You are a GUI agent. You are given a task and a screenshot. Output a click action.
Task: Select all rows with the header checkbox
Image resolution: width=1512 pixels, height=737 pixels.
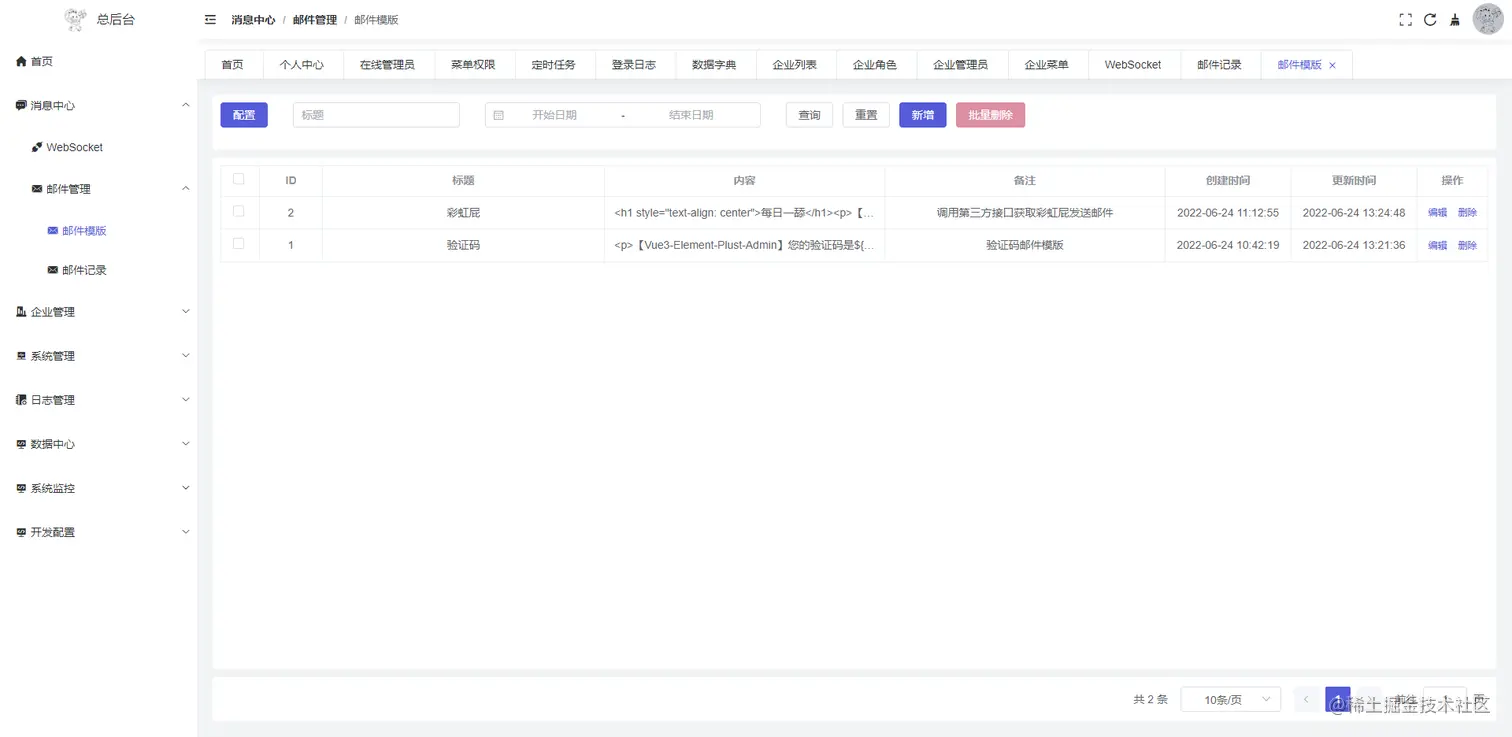point(239,180)
